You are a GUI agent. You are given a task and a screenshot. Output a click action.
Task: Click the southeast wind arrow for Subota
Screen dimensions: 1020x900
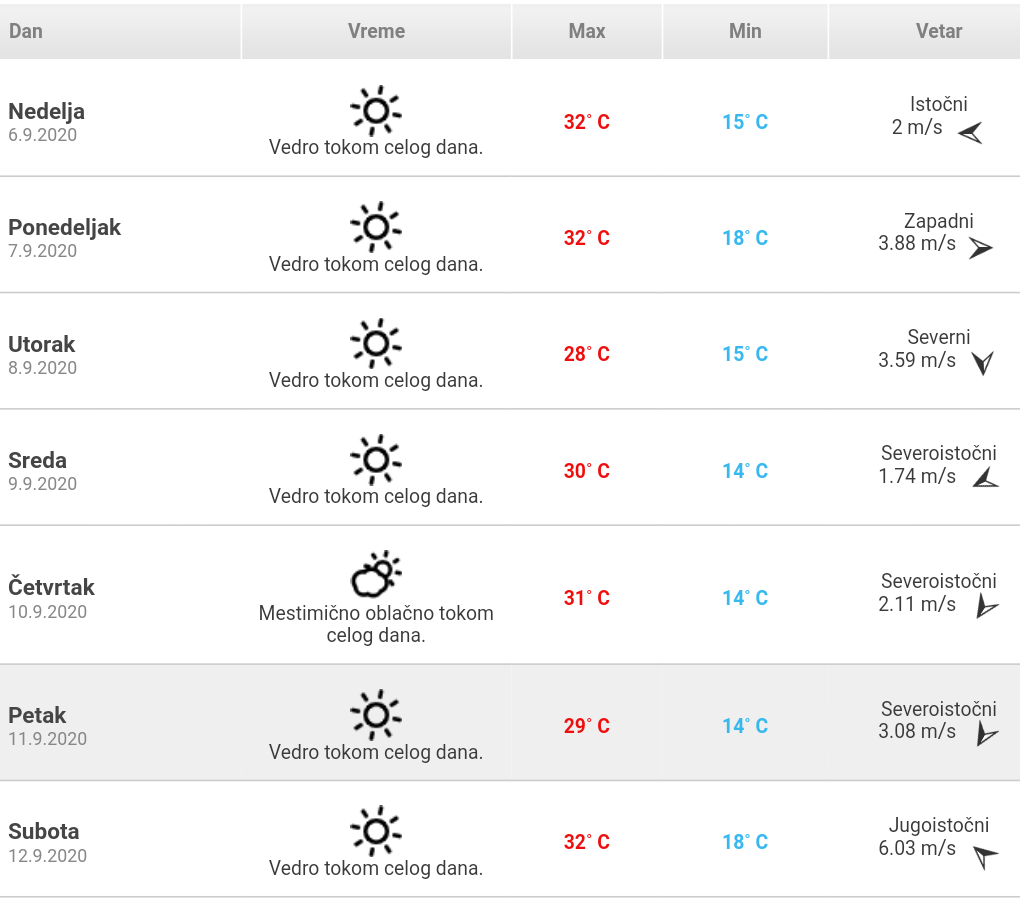tap(985, 856)
